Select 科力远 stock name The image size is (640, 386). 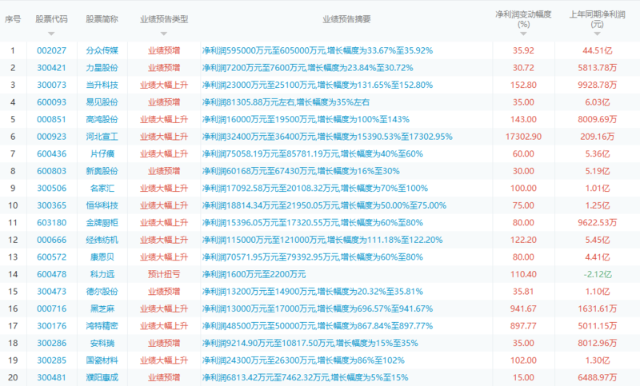point(102,274)
